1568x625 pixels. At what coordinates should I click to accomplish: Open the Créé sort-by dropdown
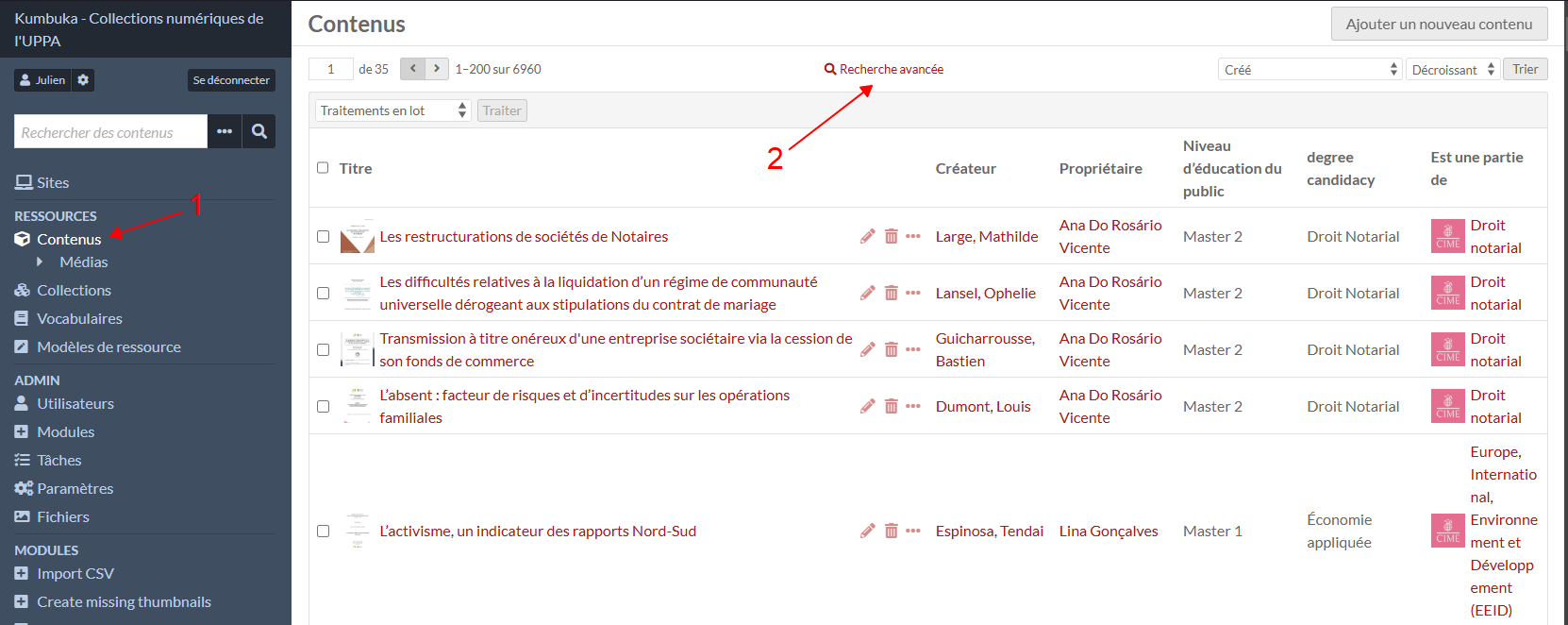click(1309, 70)
